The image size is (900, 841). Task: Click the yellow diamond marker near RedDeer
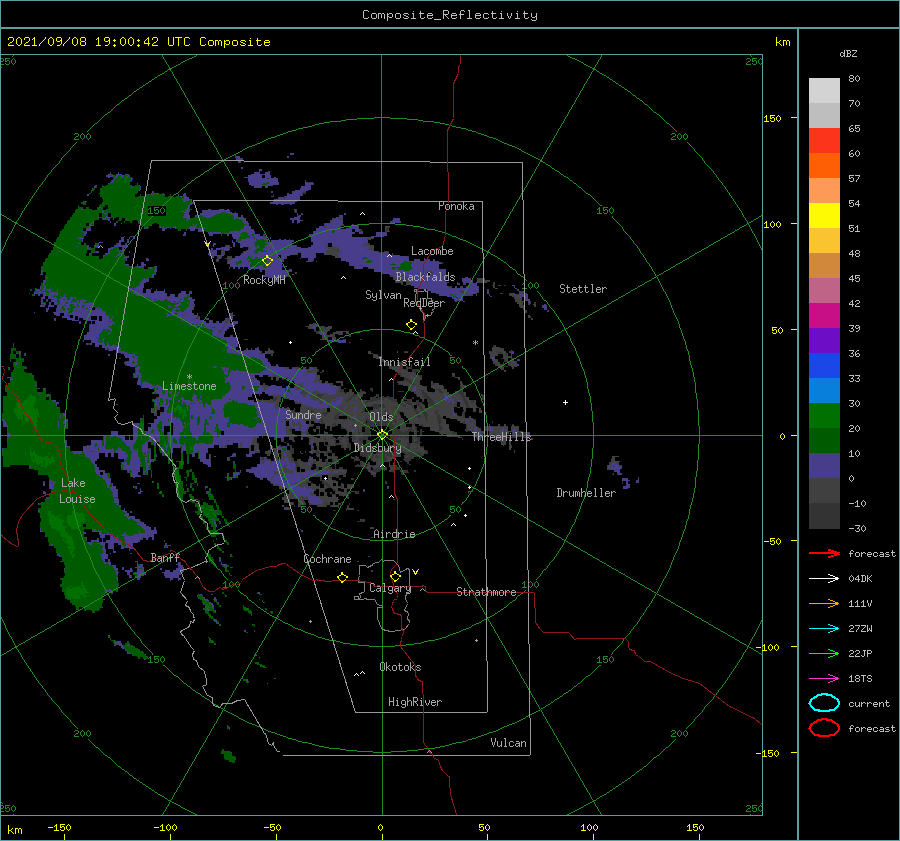(x=411, y=324)
